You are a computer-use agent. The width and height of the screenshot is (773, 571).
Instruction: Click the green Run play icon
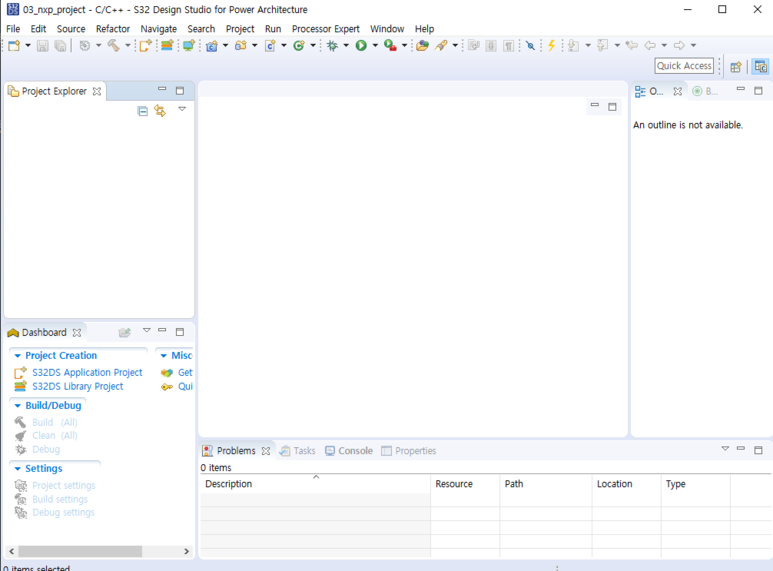tap(361, 46)
